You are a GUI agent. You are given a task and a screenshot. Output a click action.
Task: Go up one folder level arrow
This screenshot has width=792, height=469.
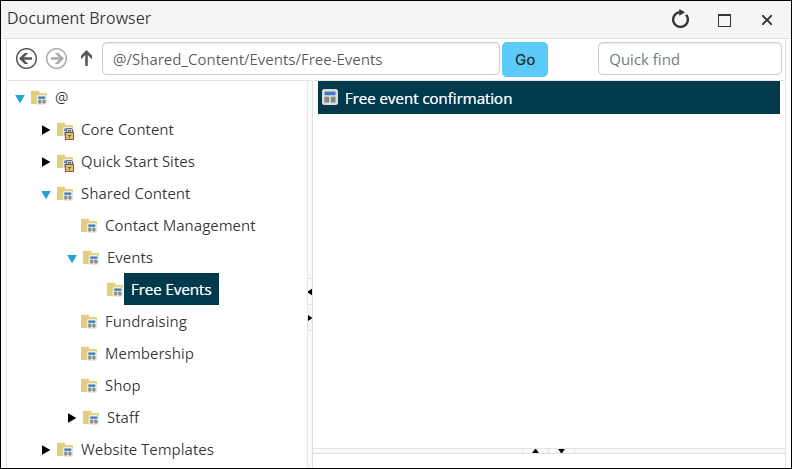pyautogui.click(x=86, y=59)
